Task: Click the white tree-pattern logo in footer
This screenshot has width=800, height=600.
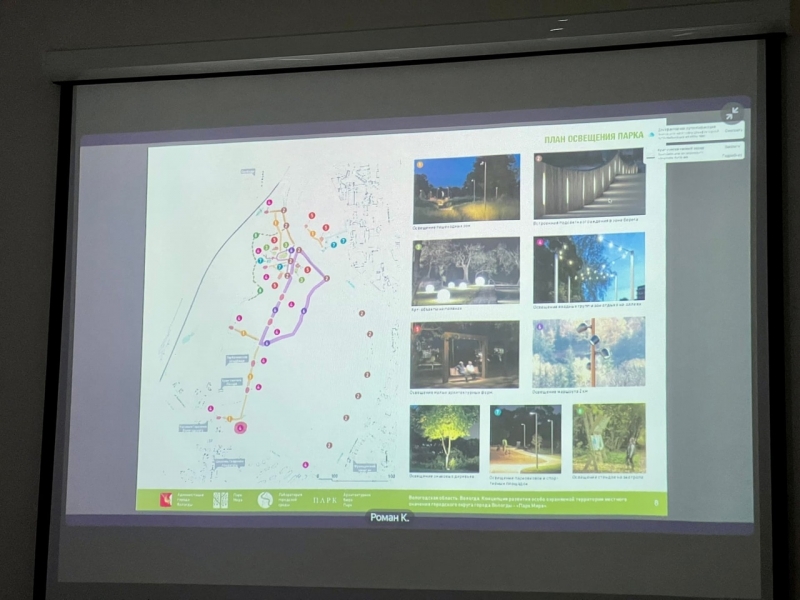Action: point(220,500)
